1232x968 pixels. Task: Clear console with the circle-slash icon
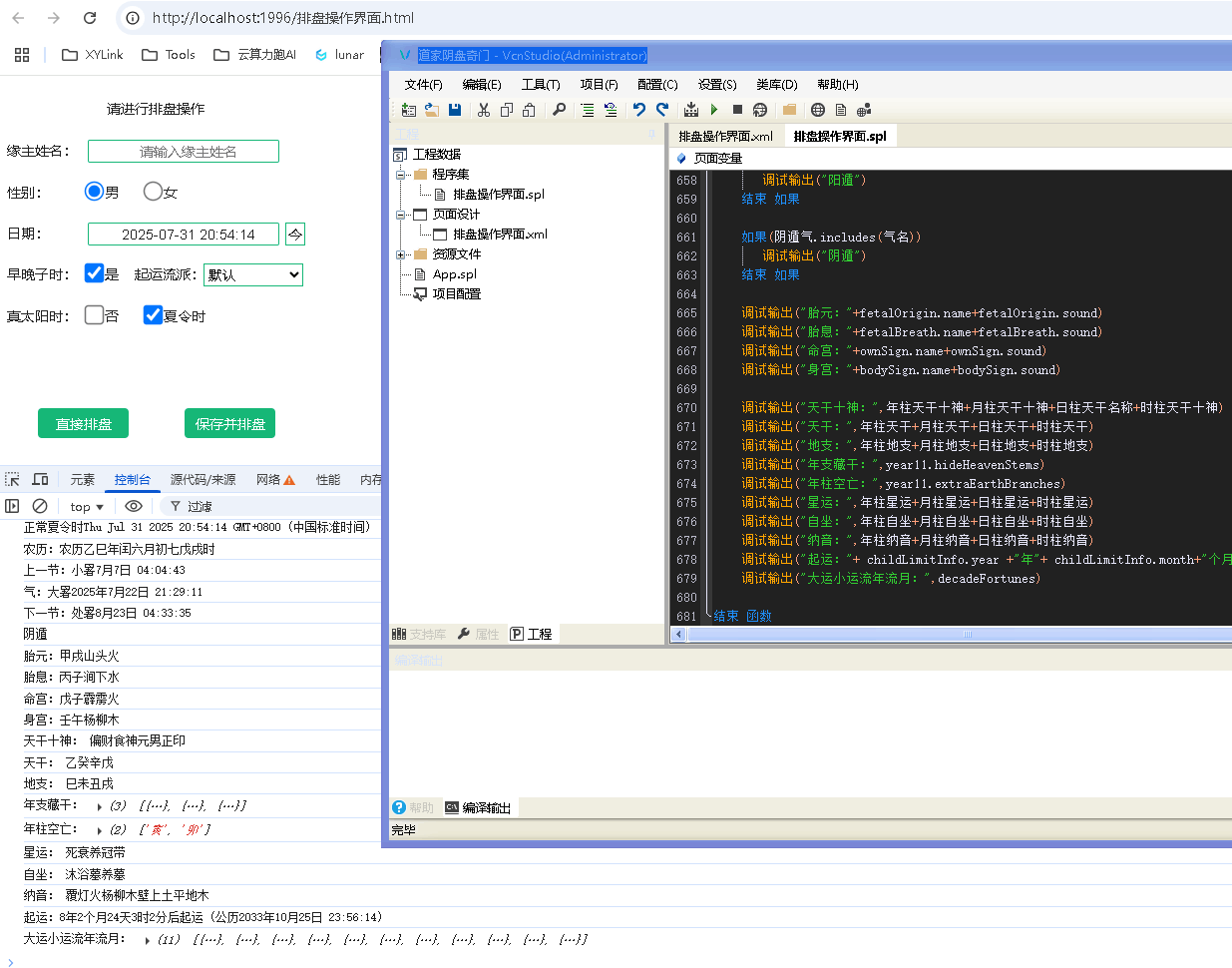pyautogui.click(x=40, y=506)
